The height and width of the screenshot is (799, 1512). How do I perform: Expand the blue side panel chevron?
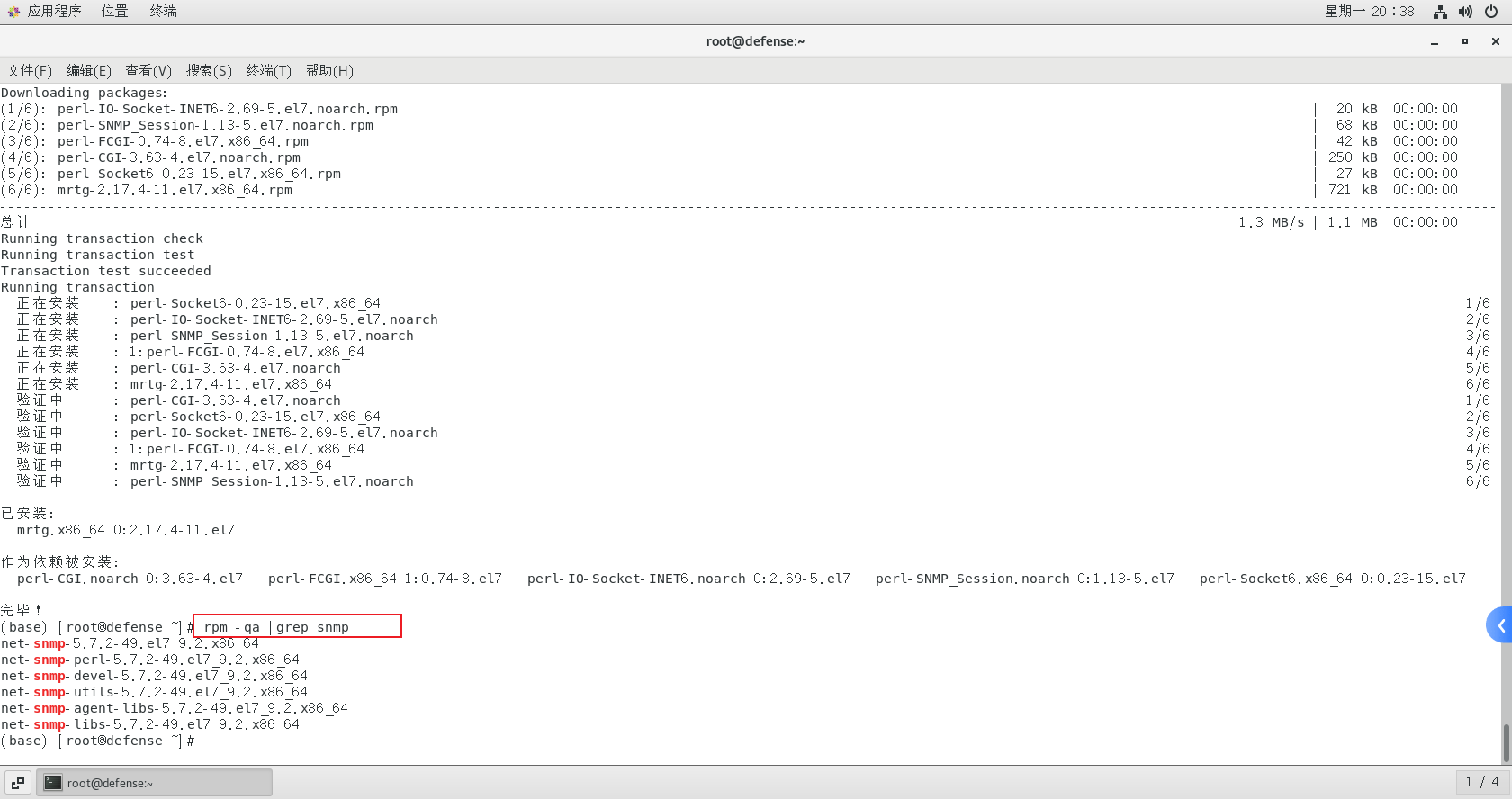pos(1499,625)
